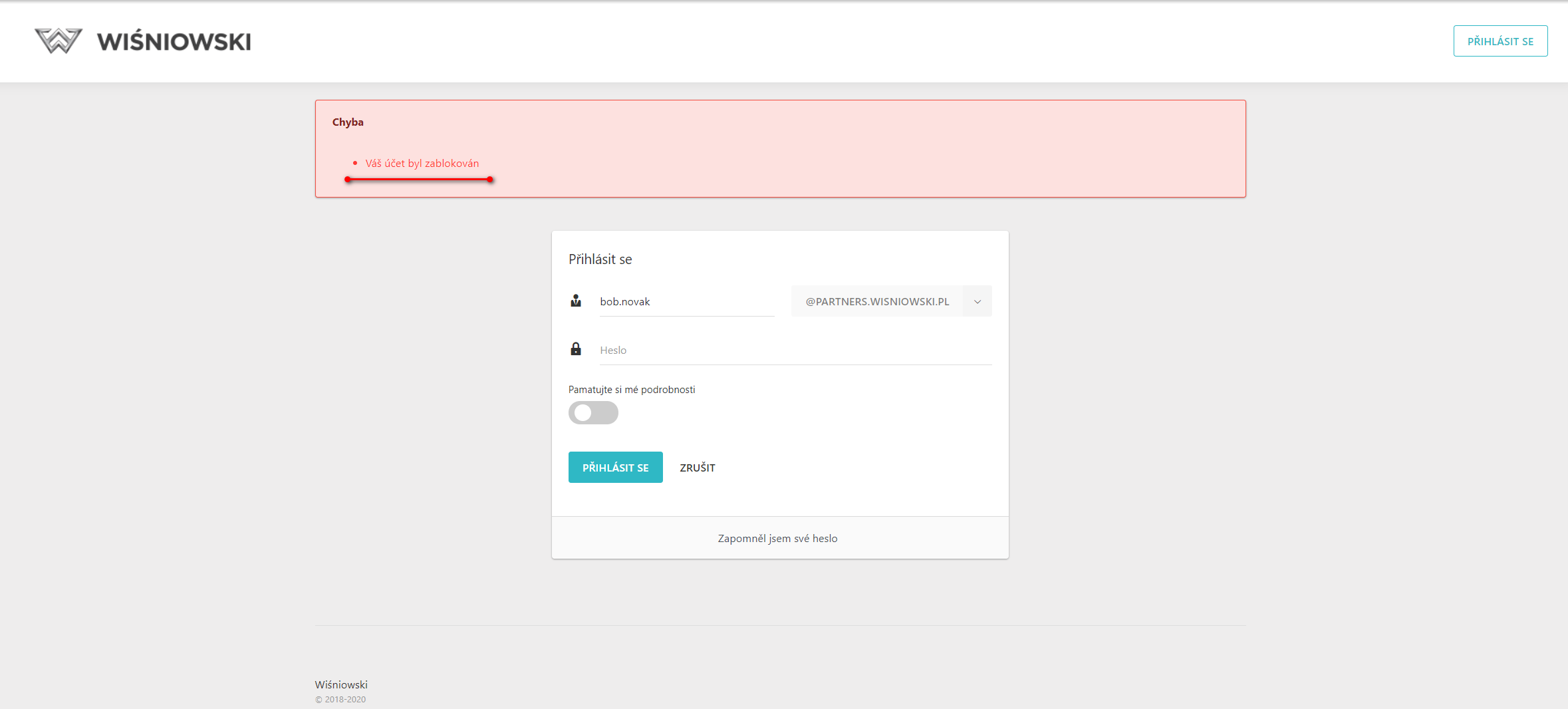Toggle the remember my details switch

pyautogui.click(x=593, y=413)
